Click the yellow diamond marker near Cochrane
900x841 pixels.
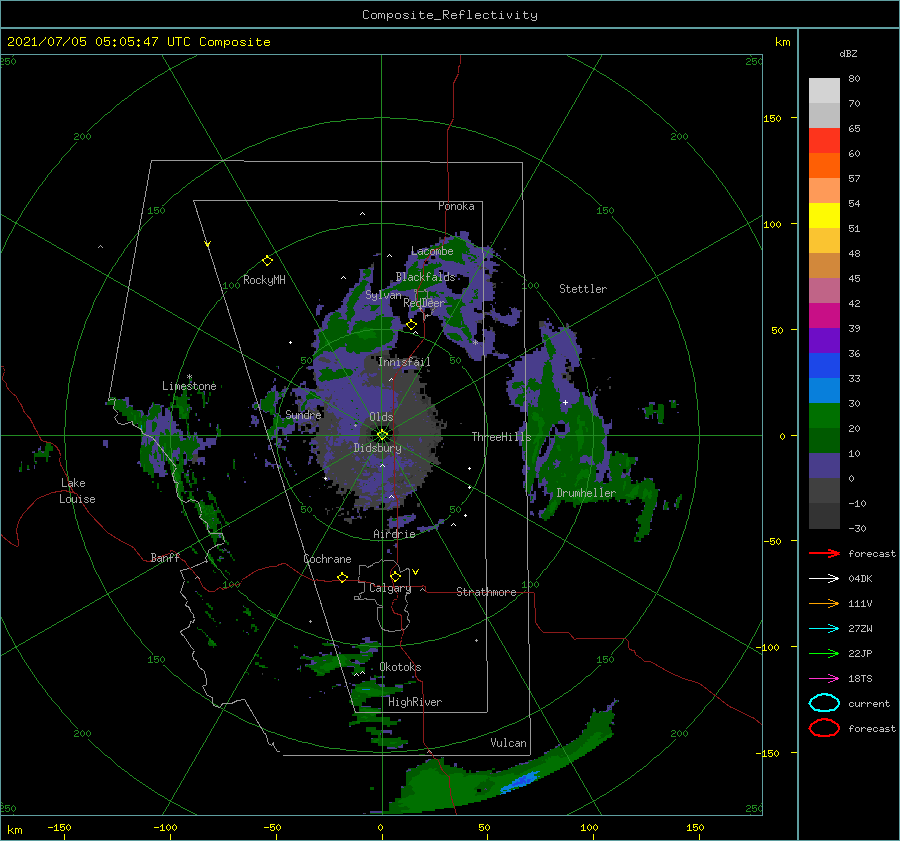(342, 577)
